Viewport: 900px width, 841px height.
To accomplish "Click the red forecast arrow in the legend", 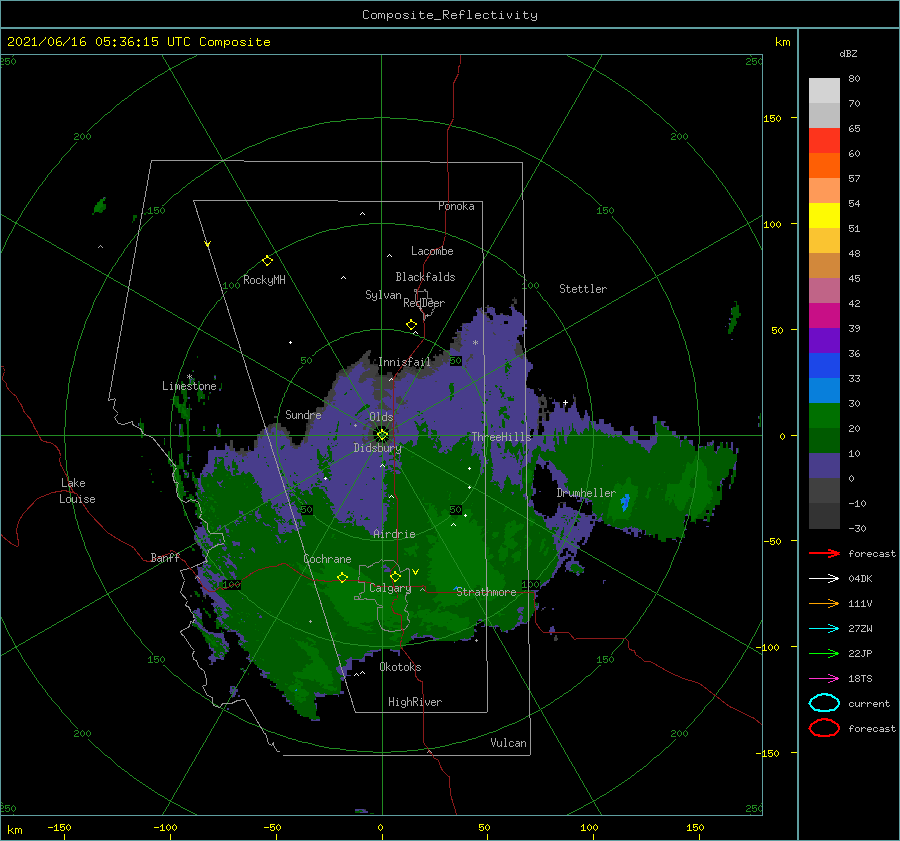I will pos(824,553).
